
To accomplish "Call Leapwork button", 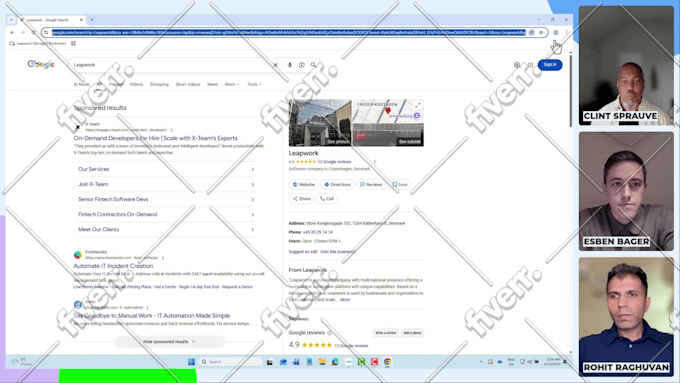I will [x=327, y=199].
